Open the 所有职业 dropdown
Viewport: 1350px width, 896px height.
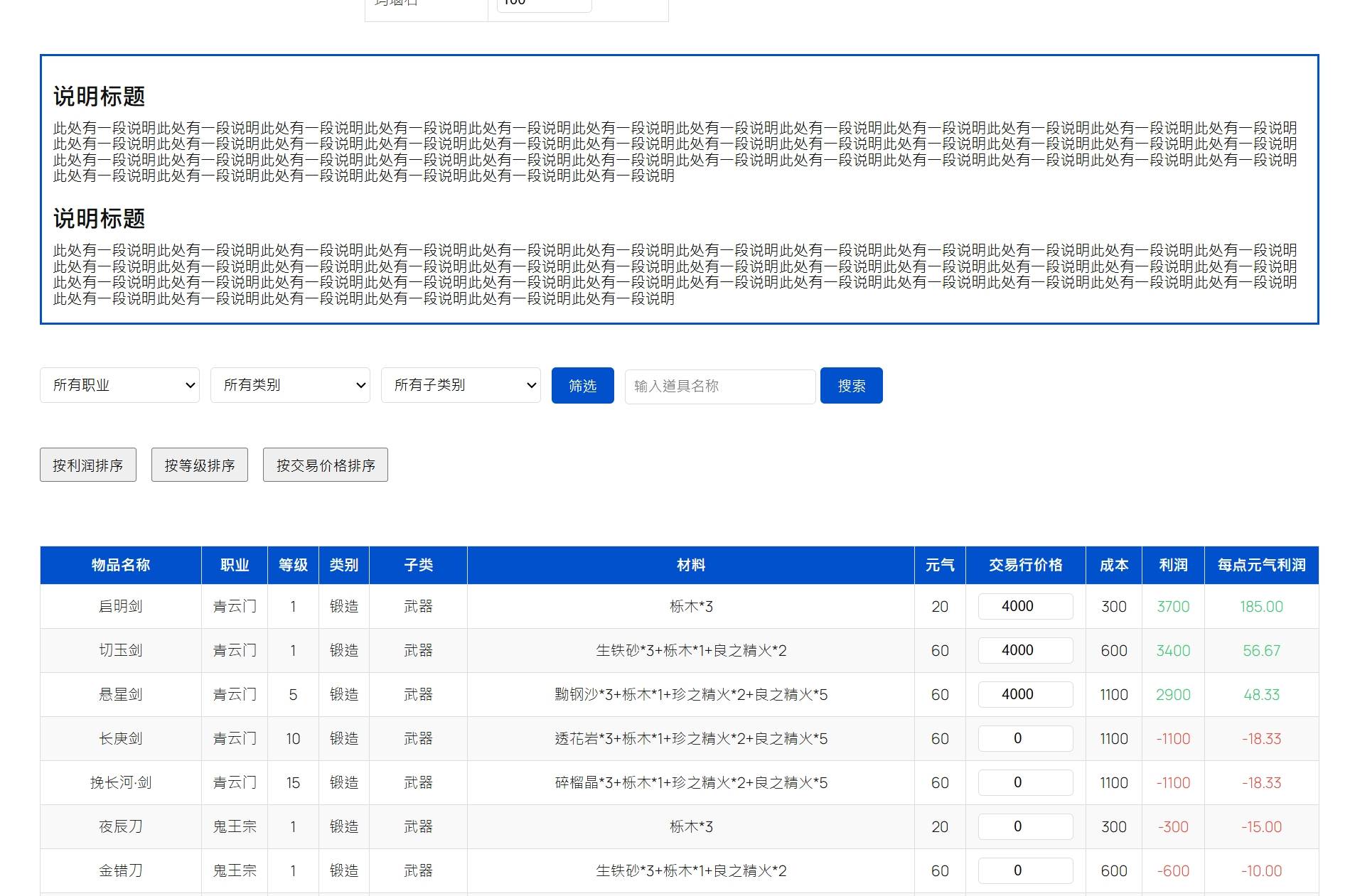tap(119, 385)
